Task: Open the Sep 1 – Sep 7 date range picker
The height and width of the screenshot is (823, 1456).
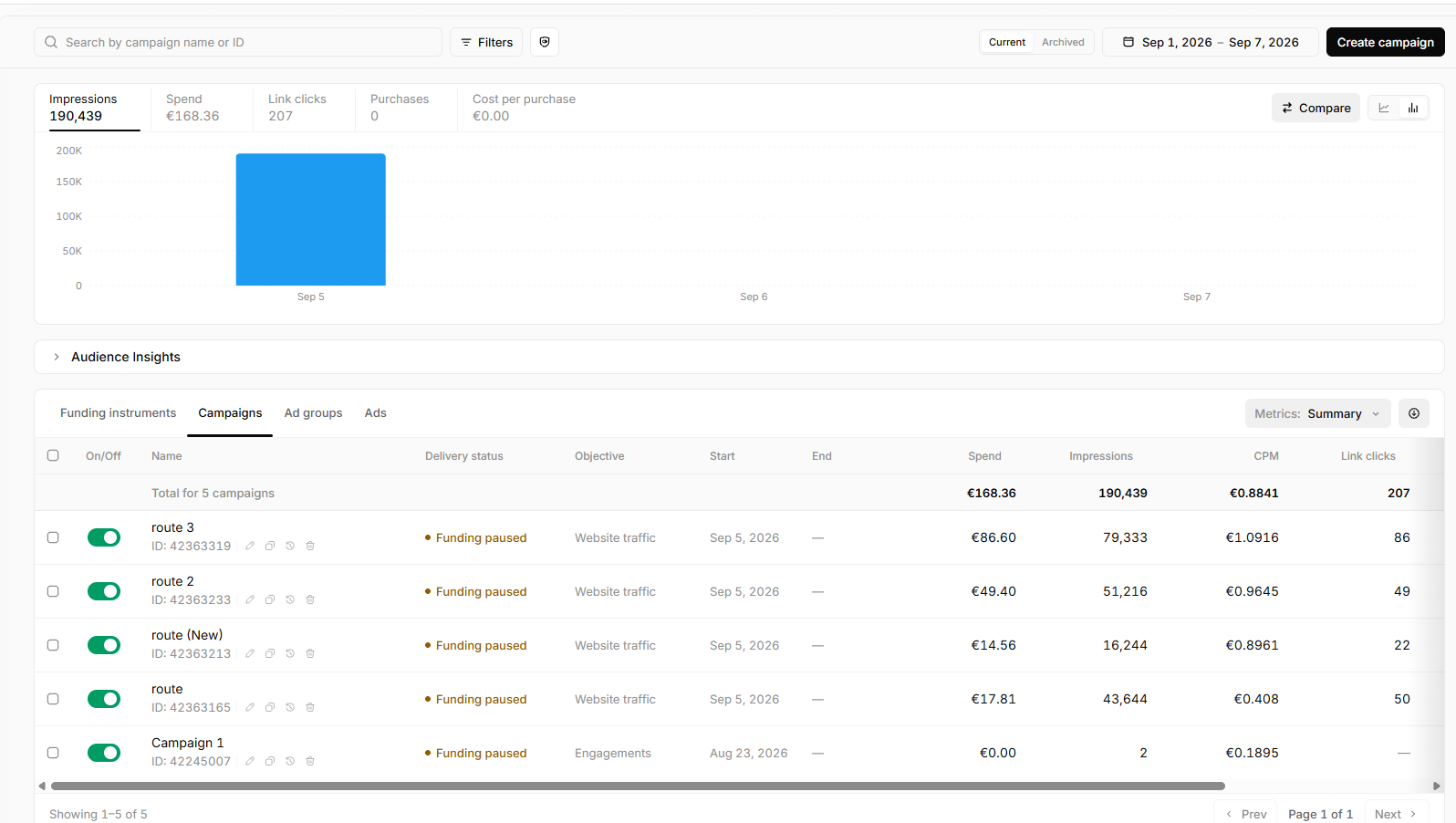Action: pyautogui.click(x=1211, y=42)
